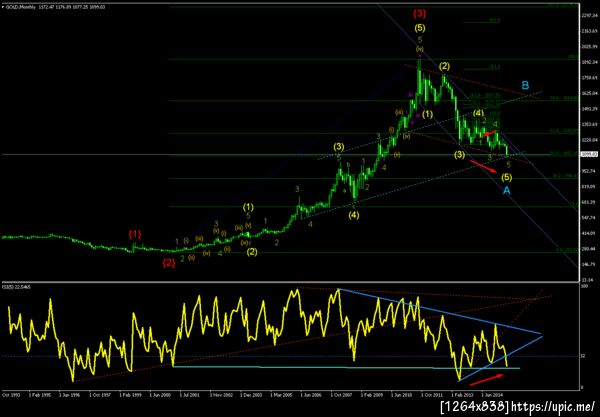Click the 1 Oct 2011 date label
Screen dimensions: 600x417
[432, 394]
